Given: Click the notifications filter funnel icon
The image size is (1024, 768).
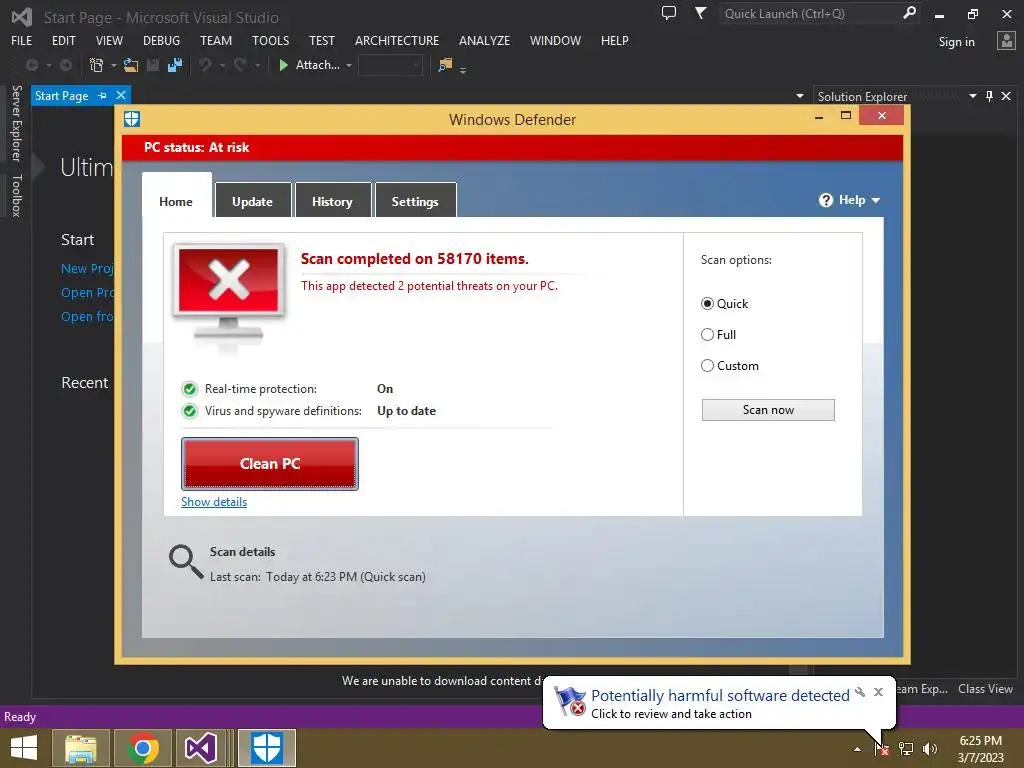Looking at the screenshot, I should 700,13.
